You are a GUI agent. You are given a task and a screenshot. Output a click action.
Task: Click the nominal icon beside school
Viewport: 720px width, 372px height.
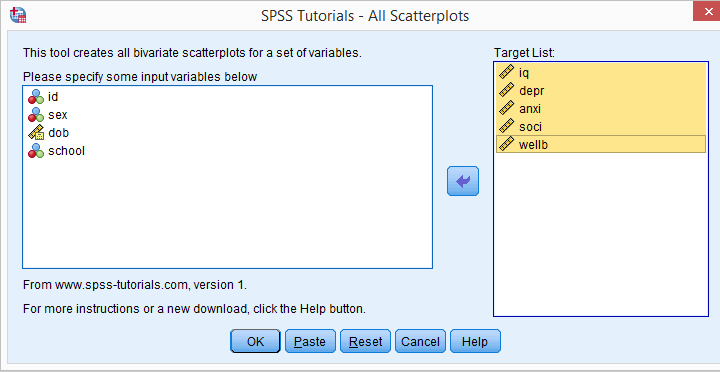(35, 151)
